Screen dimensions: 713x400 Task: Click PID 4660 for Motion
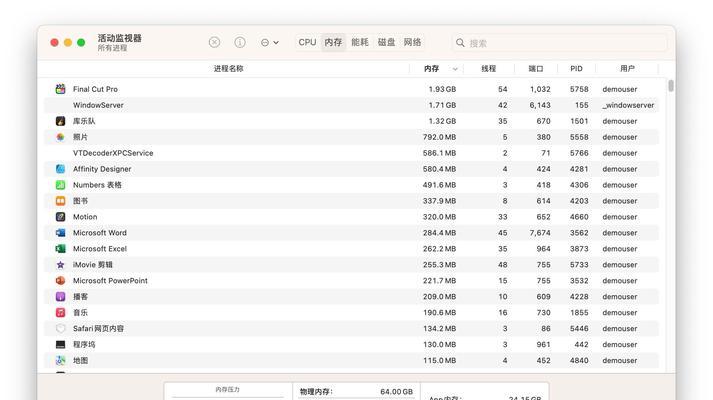coord(579,217)
